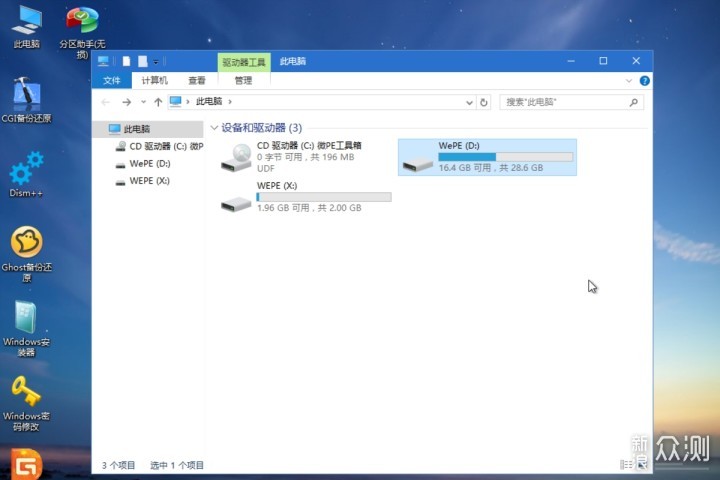Select the 驱动器工具 contextual tab
720x480 pixels.
244,62
